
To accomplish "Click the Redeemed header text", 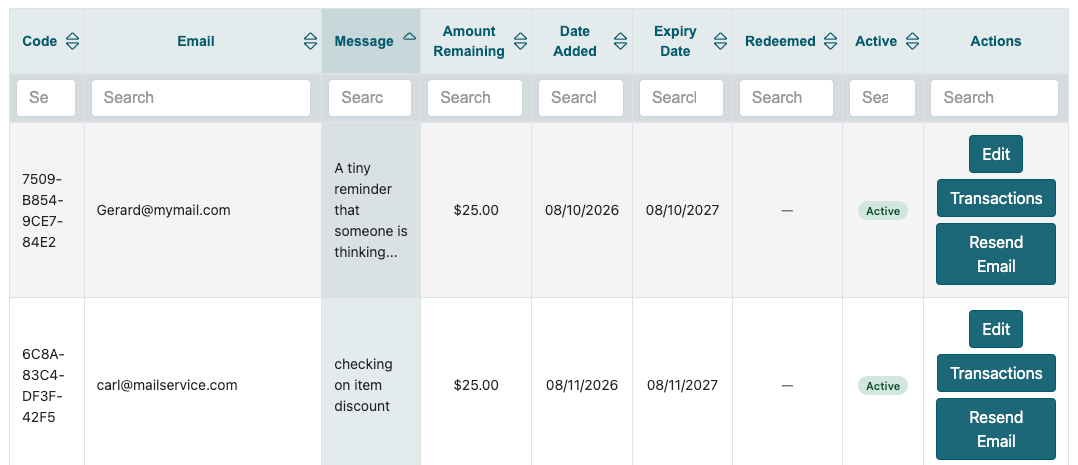I will [x=780, y=41].
